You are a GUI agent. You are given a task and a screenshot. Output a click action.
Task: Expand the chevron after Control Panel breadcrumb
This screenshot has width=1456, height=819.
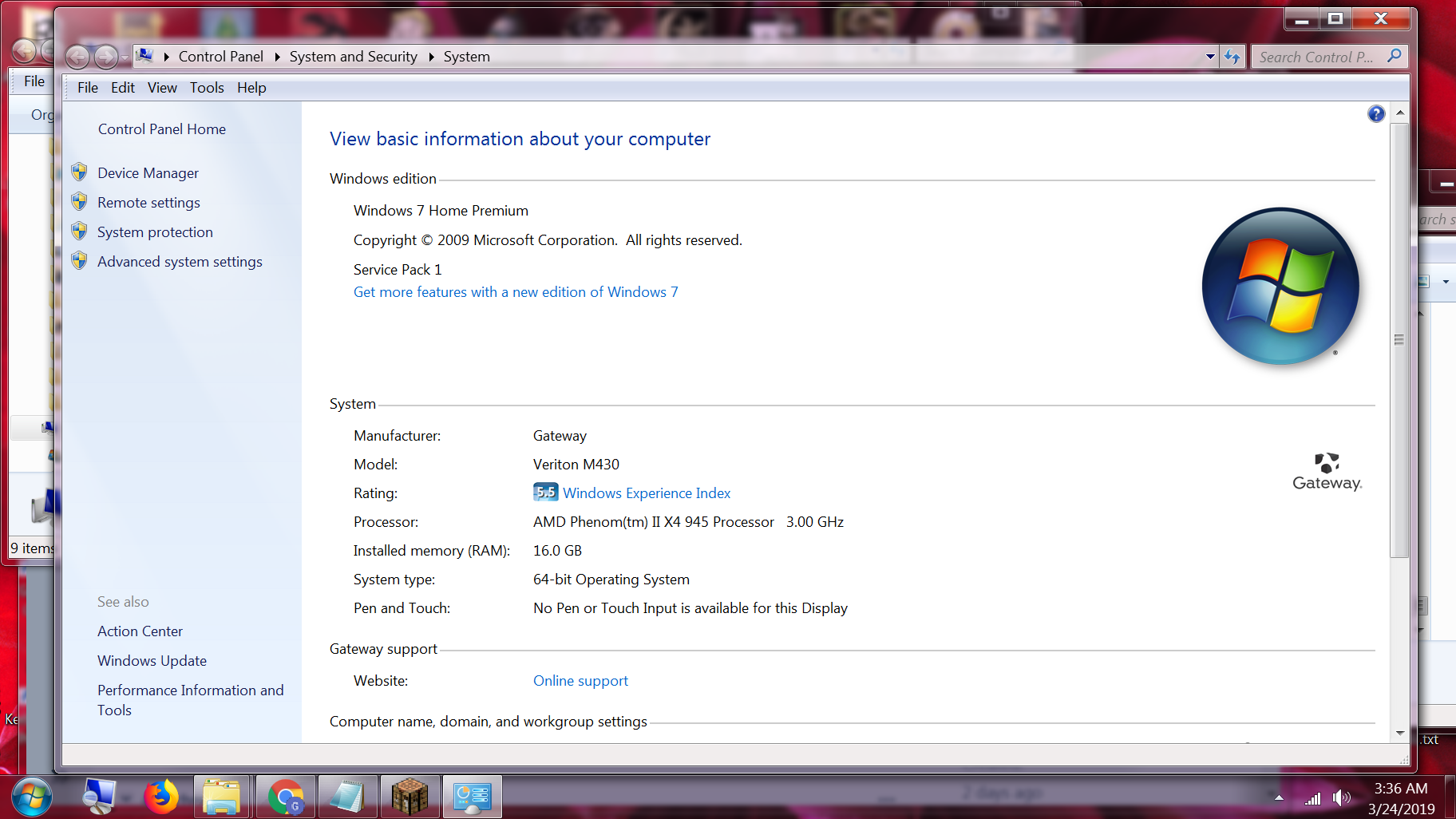pos(277,57)
